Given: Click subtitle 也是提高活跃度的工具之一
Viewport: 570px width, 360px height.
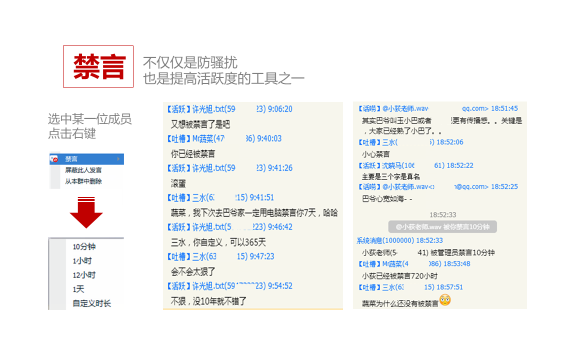Looking at the screenshot, I should click(224, 78).
